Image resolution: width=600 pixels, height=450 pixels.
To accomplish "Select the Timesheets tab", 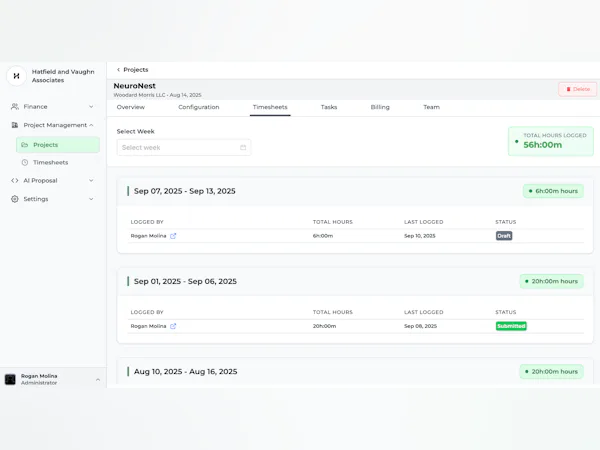I will click(270, 107).
